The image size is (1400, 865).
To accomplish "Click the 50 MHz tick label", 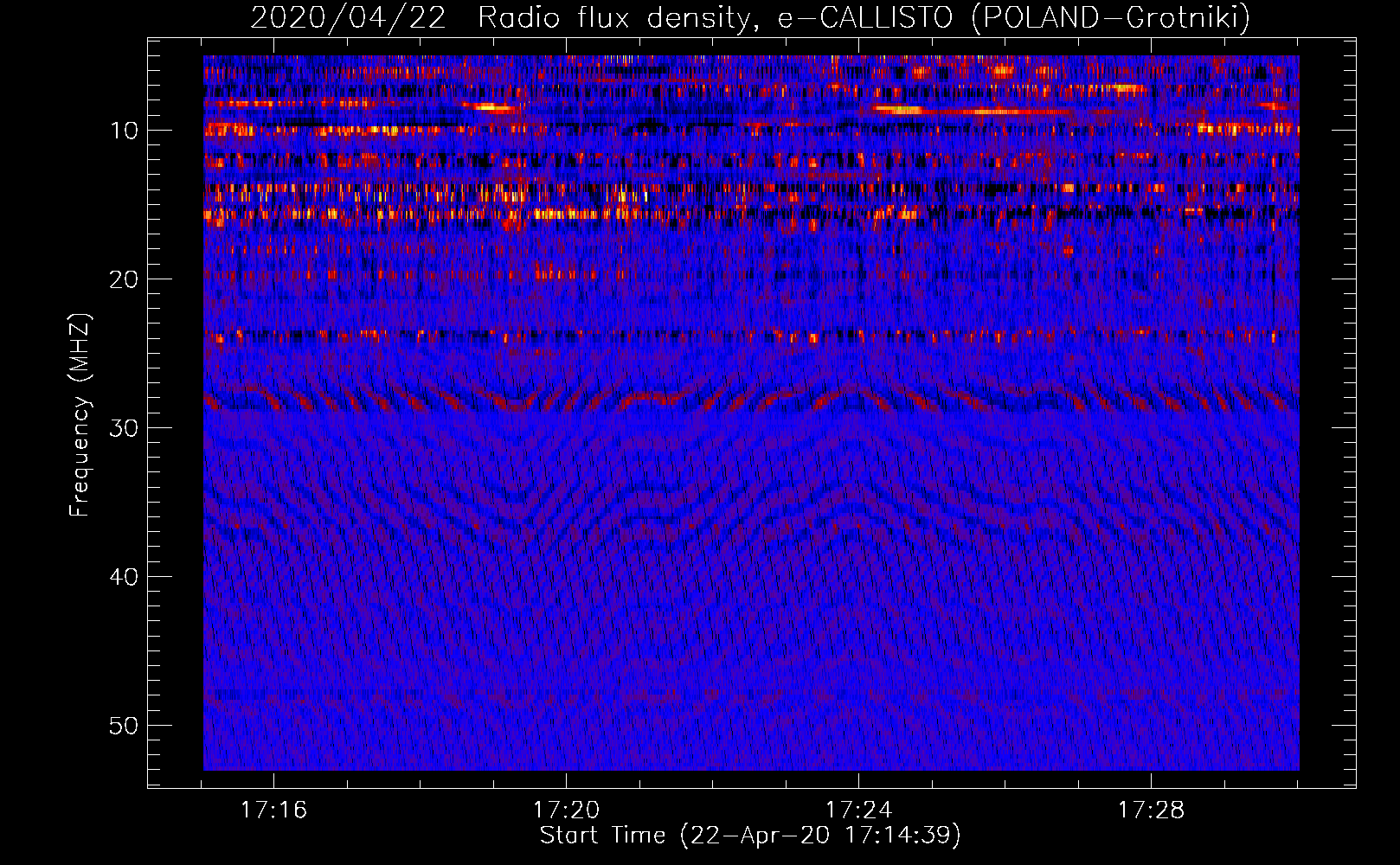I will (x=125, y=726).
